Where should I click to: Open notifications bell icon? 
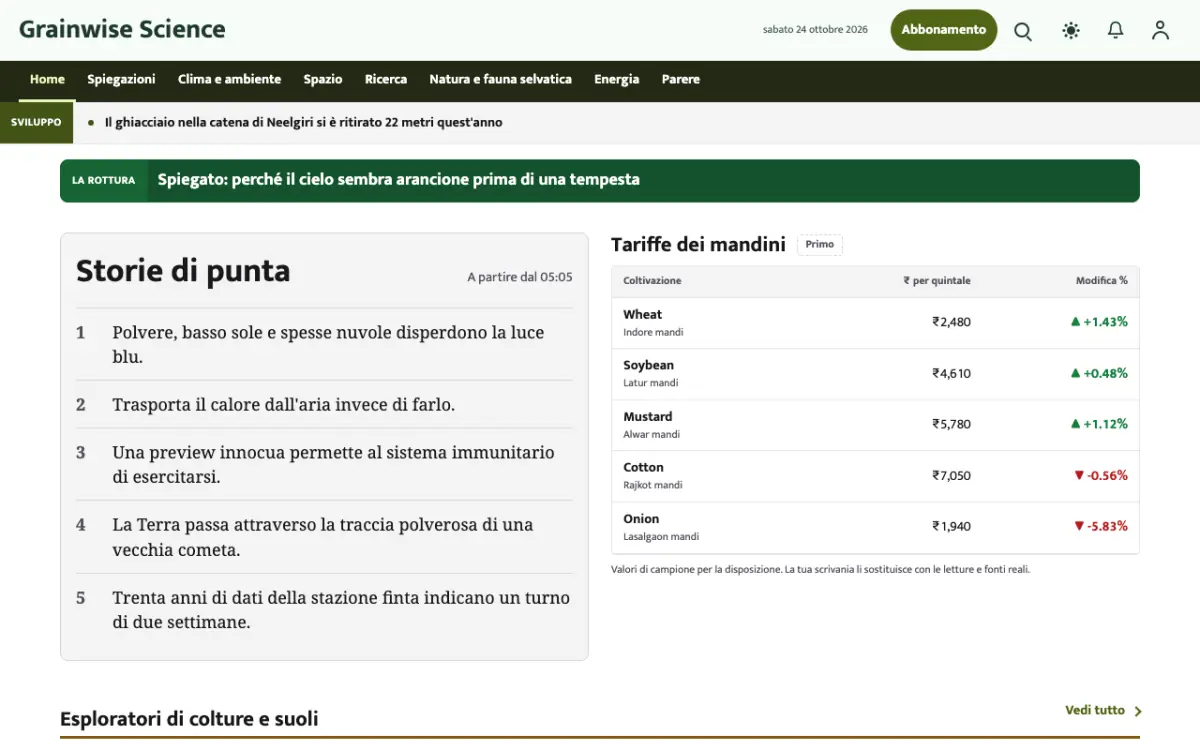1116,31
